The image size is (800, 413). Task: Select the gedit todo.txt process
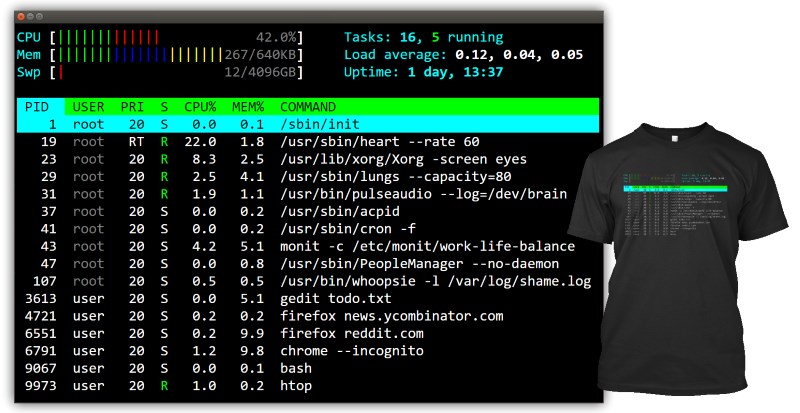pos(308,298)
